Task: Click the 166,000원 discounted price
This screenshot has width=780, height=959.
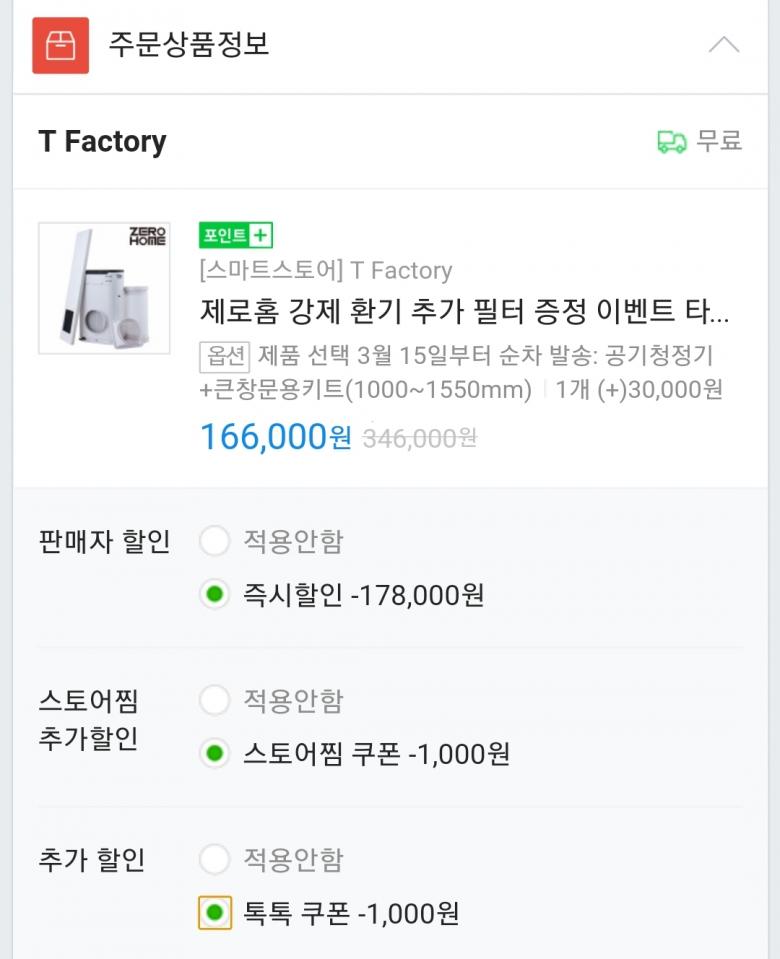Action: pos(276,437)
